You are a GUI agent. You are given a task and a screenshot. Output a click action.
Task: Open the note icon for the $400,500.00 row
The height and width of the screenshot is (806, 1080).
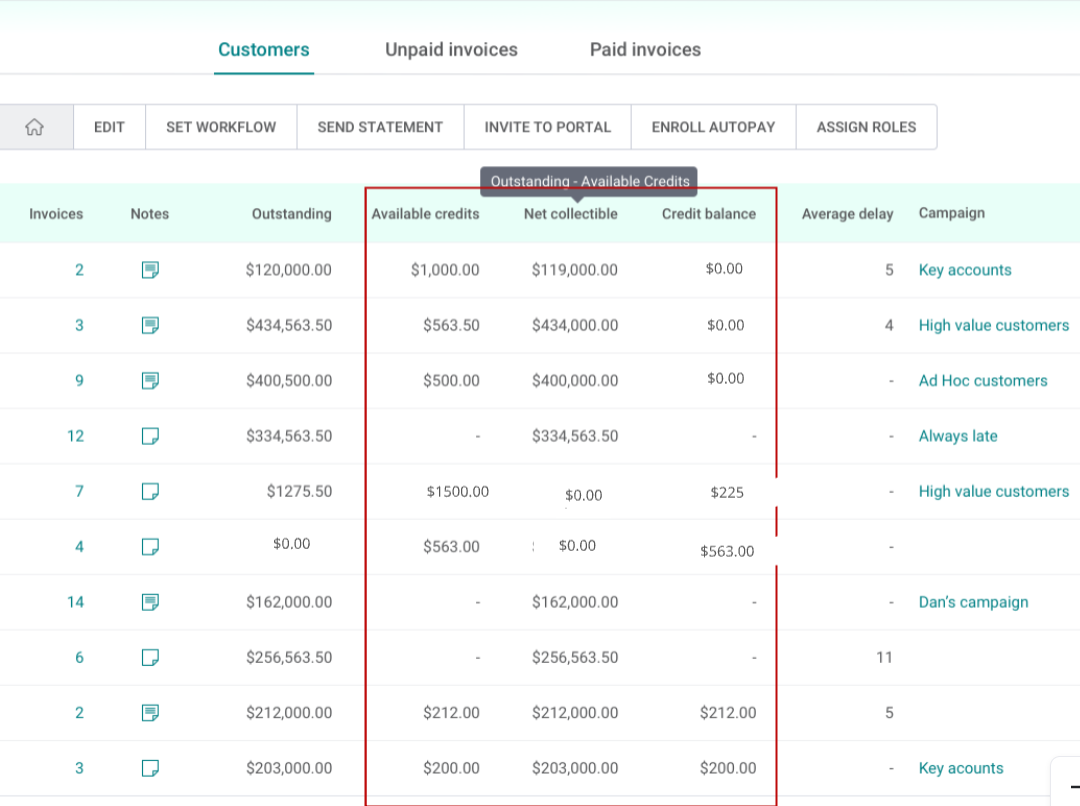click(x=150, y=381)
